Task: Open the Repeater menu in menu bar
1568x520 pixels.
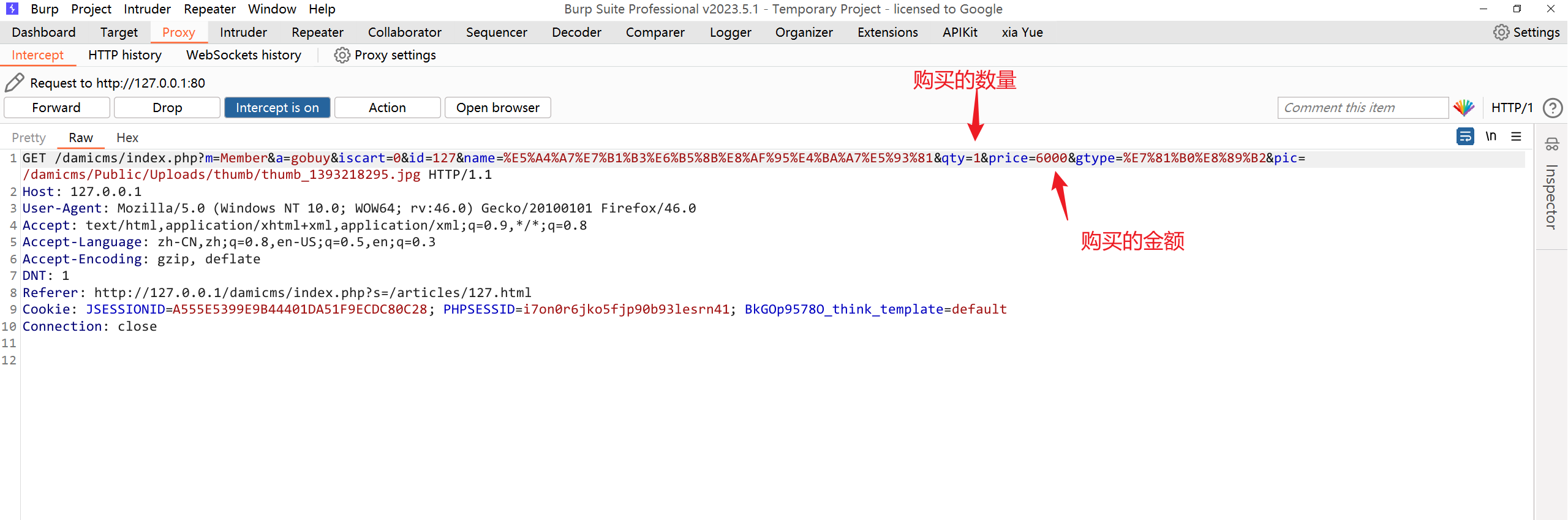Action: [209, 9]
